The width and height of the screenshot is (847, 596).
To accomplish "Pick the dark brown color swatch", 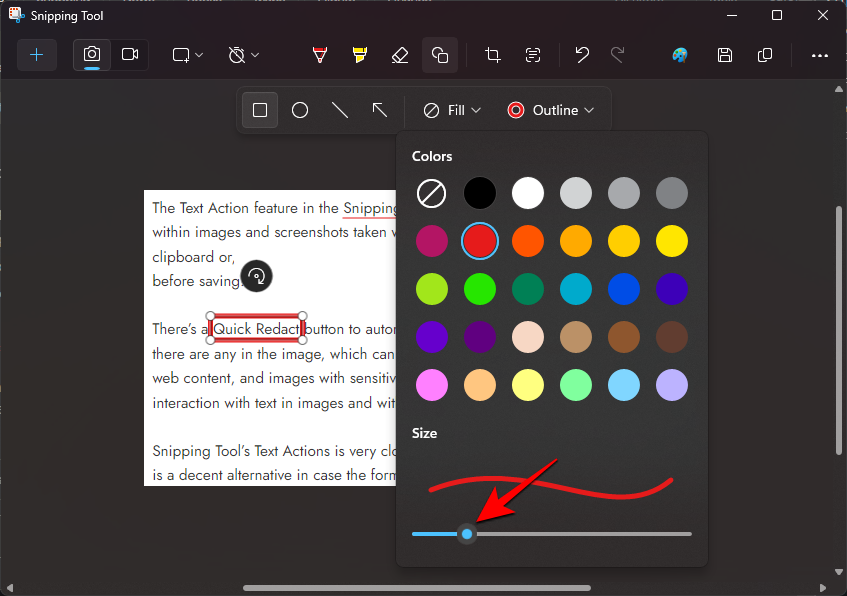I will click(x=672, y=337).
